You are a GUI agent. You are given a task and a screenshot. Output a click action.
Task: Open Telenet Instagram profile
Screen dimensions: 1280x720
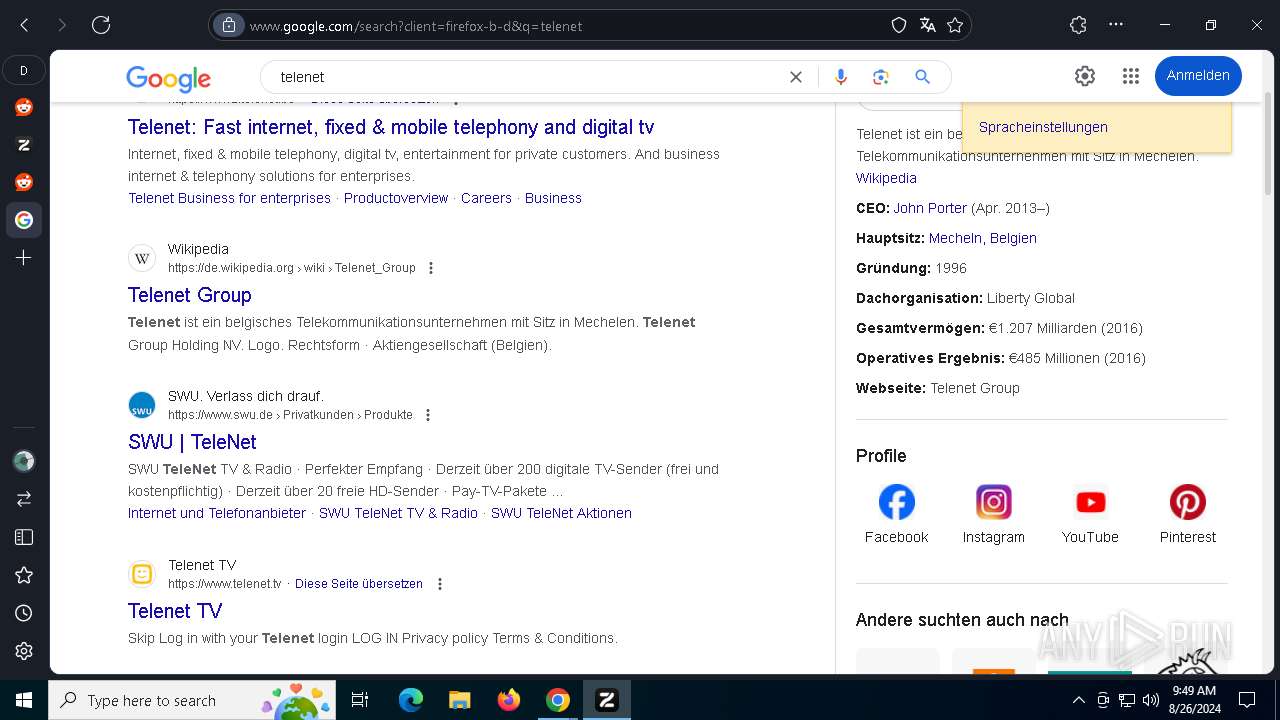point(993,514)
